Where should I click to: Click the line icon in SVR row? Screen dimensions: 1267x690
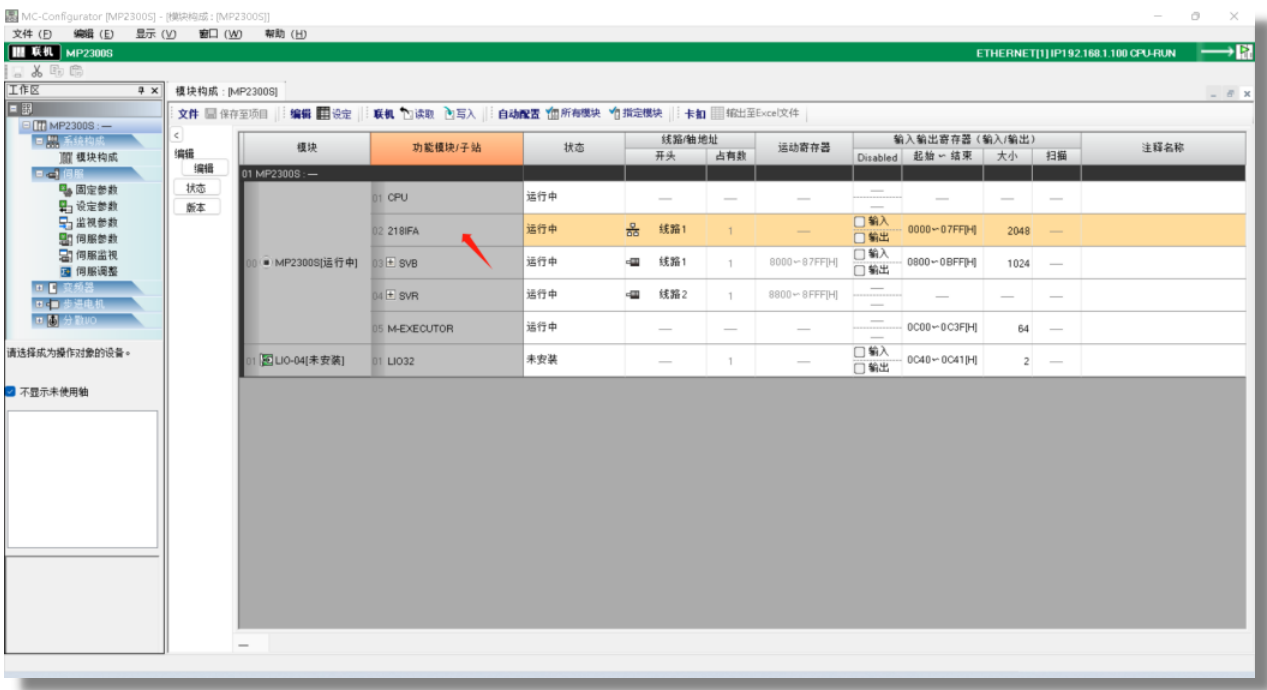click(x=632, y=295)
